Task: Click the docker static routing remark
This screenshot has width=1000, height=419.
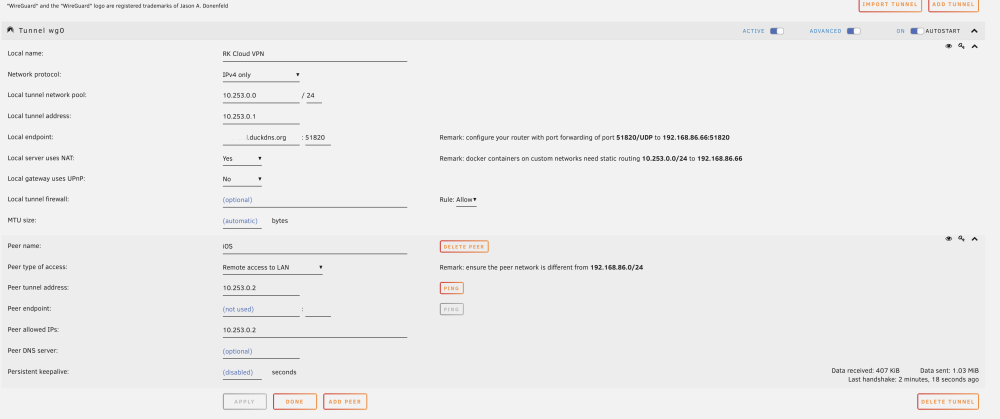Action: (x=591, y=158)
